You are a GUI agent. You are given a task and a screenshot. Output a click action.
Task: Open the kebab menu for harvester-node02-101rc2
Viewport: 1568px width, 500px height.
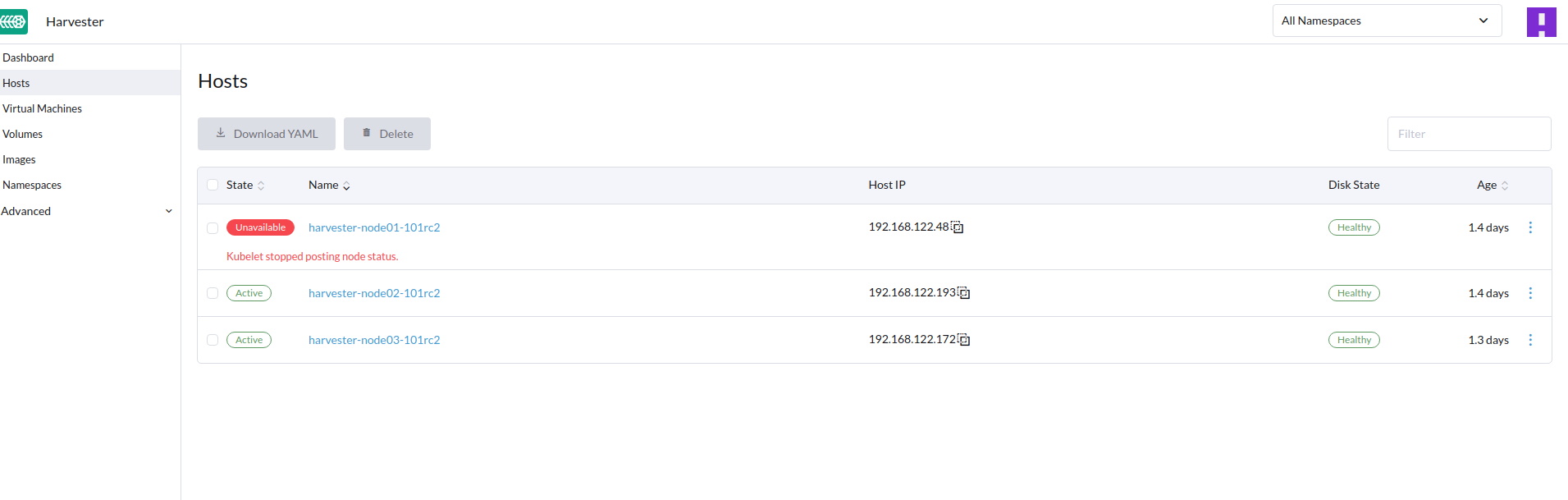click(1530, 293)
